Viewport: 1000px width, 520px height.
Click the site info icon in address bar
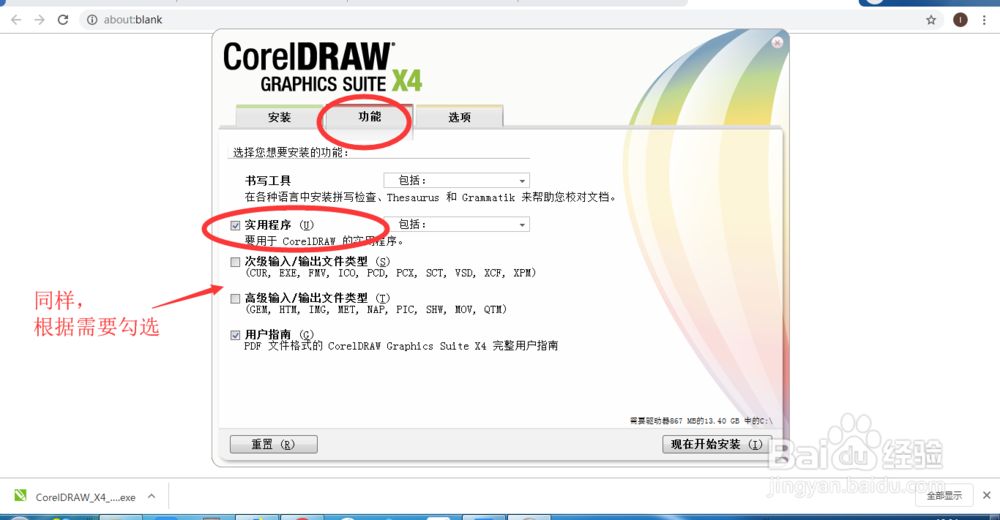[x=92, y=20]
